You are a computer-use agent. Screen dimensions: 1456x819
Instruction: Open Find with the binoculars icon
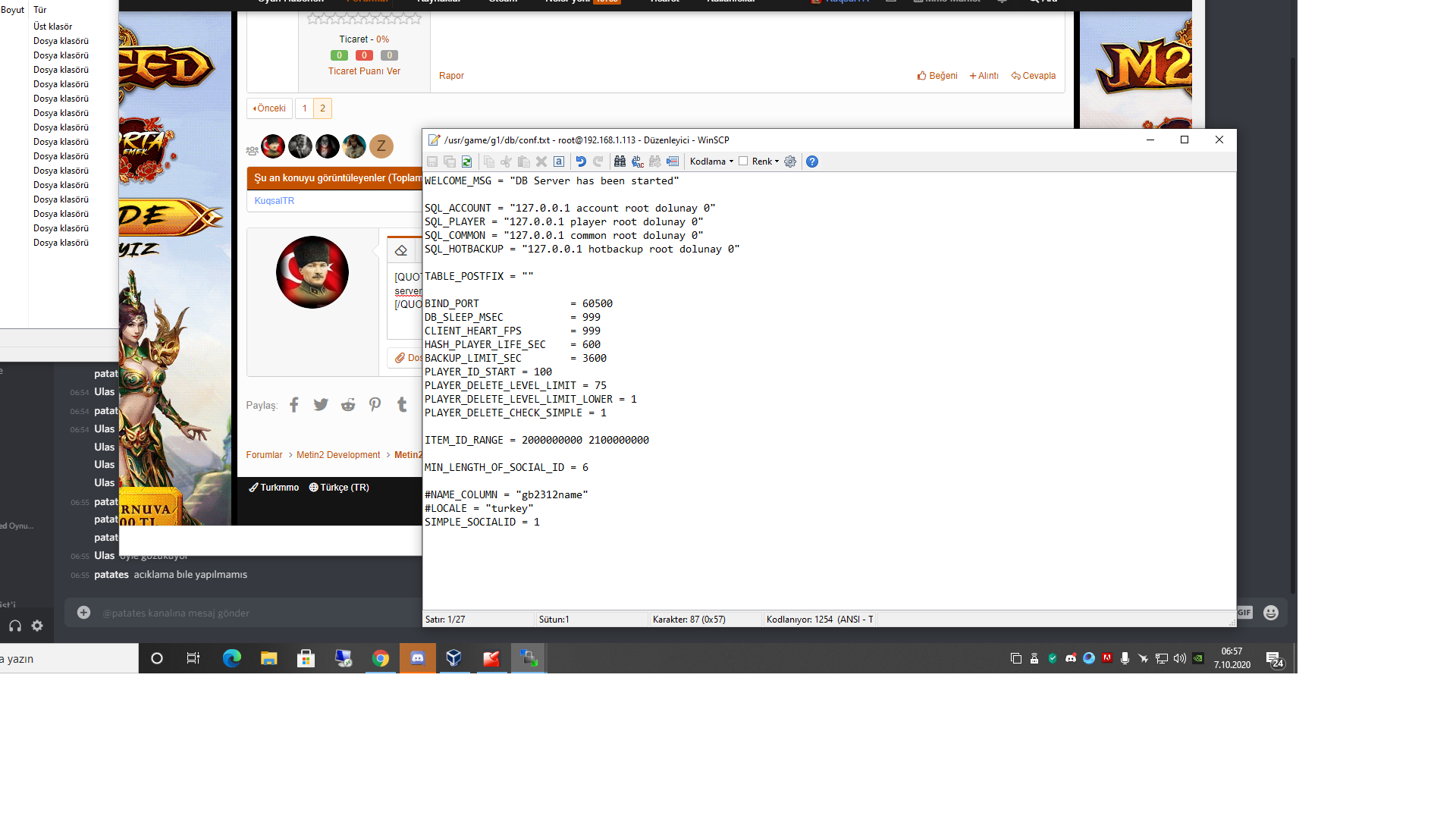620,162
